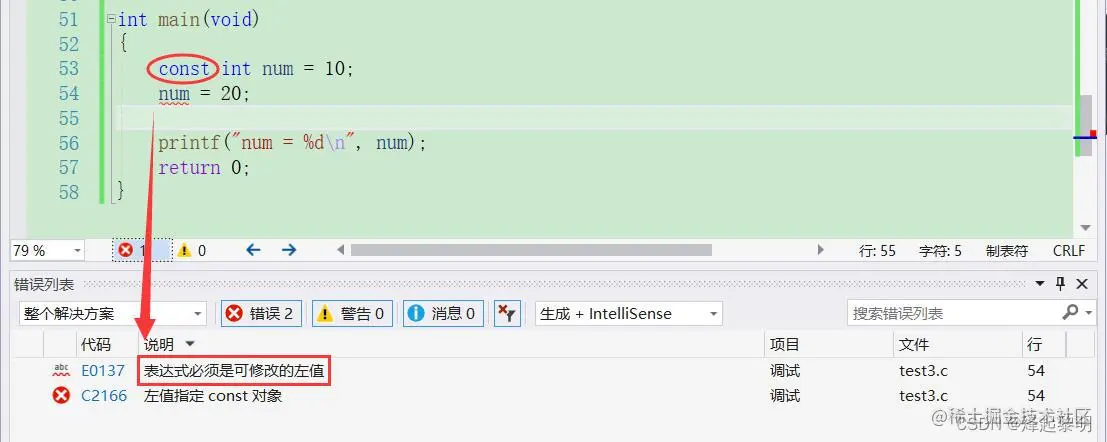Toggle the 警告 0 filter button
Viewport: 1107px width, 442px height.
tap(352, 313)
